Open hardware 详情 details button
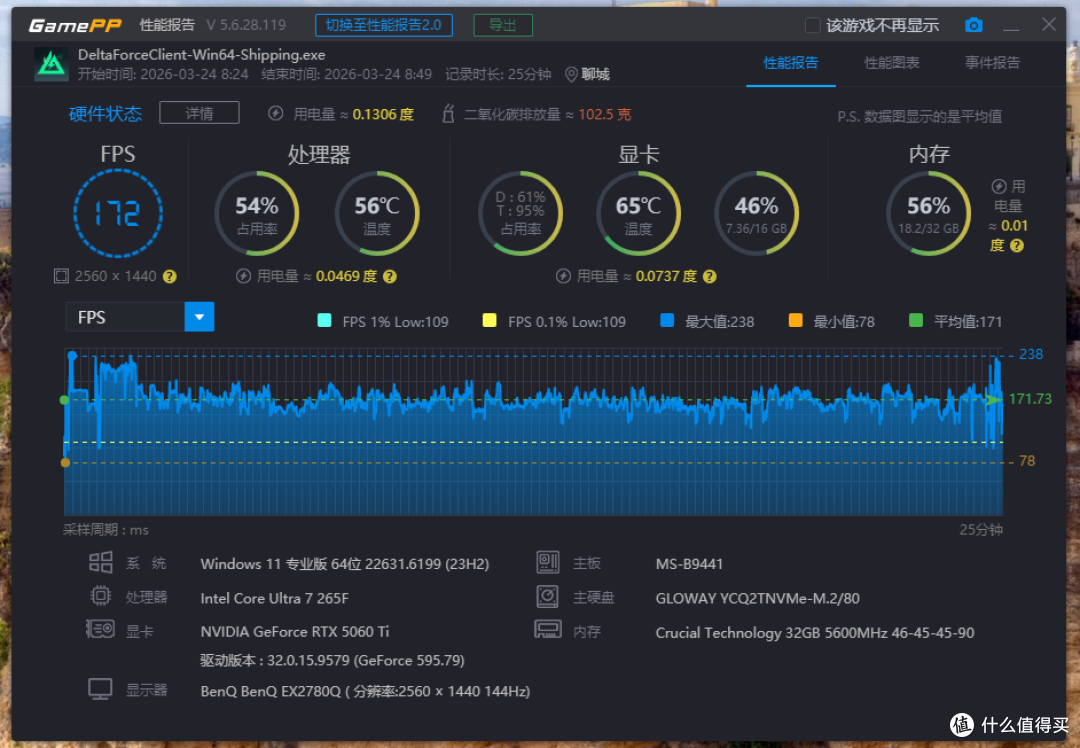 (199, 113)
